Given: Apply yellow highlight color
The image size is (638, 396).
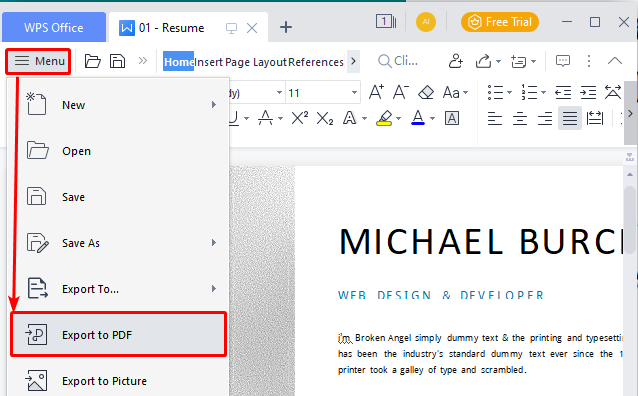Looking at the screenshot, I should coord(384,118).
